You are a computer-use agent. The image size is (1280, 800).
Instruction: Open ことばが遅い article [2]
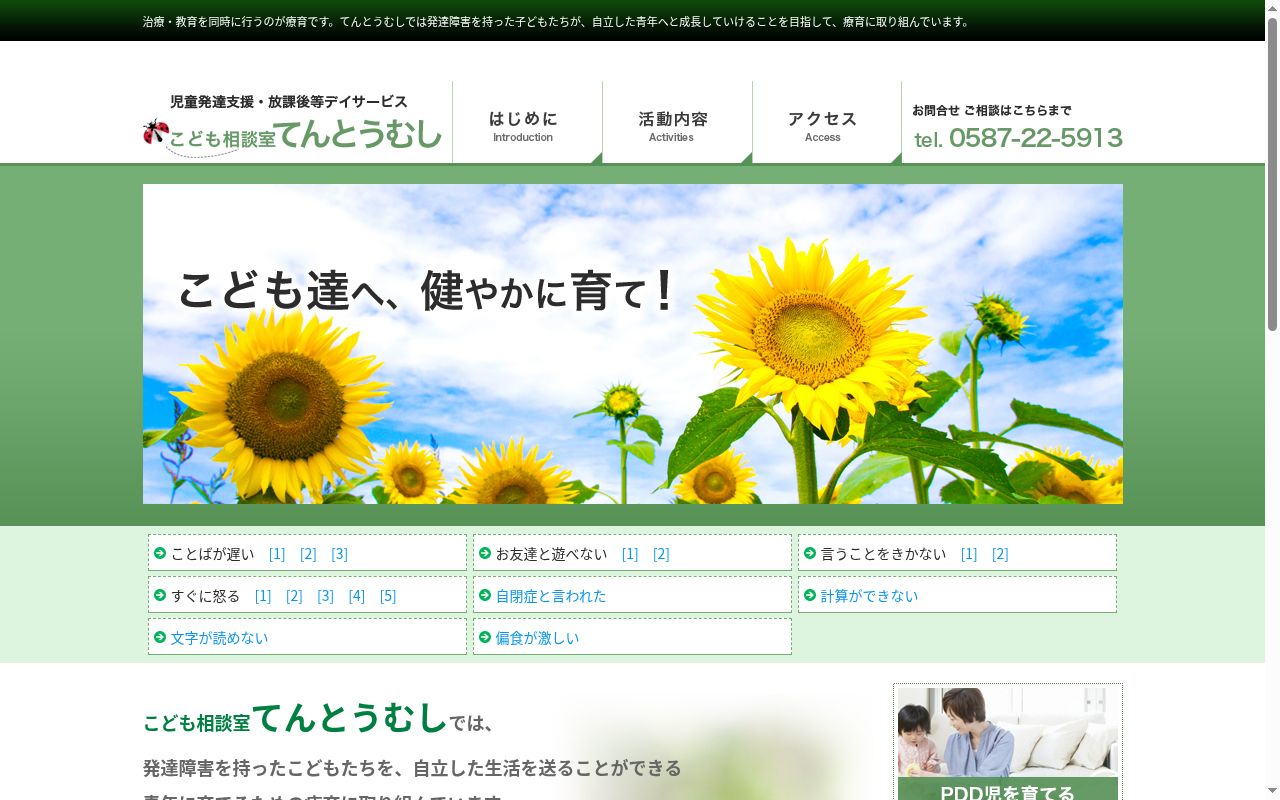308,554
